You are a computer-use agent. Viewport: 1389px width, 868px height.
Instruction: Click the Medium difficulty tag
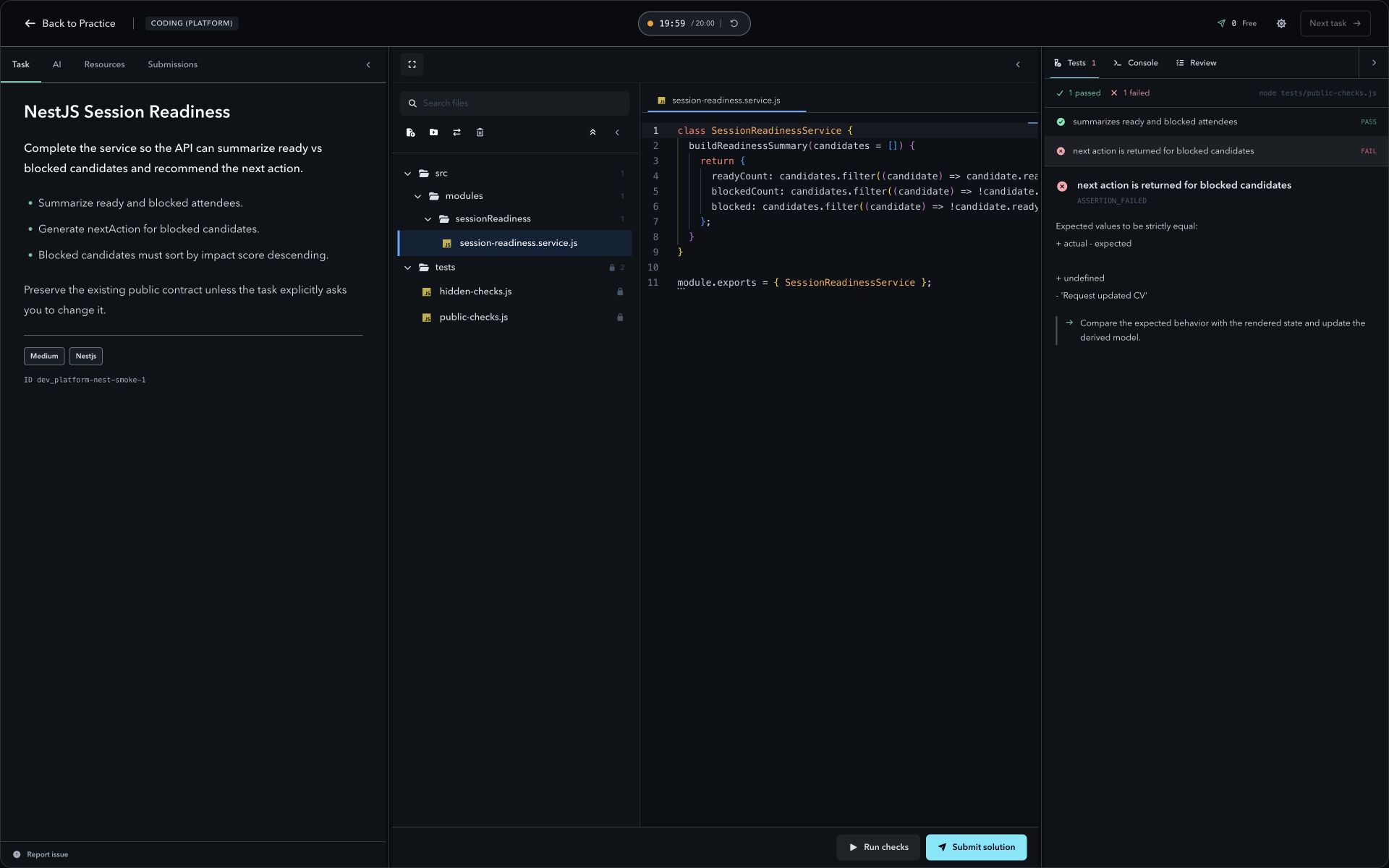44,356
